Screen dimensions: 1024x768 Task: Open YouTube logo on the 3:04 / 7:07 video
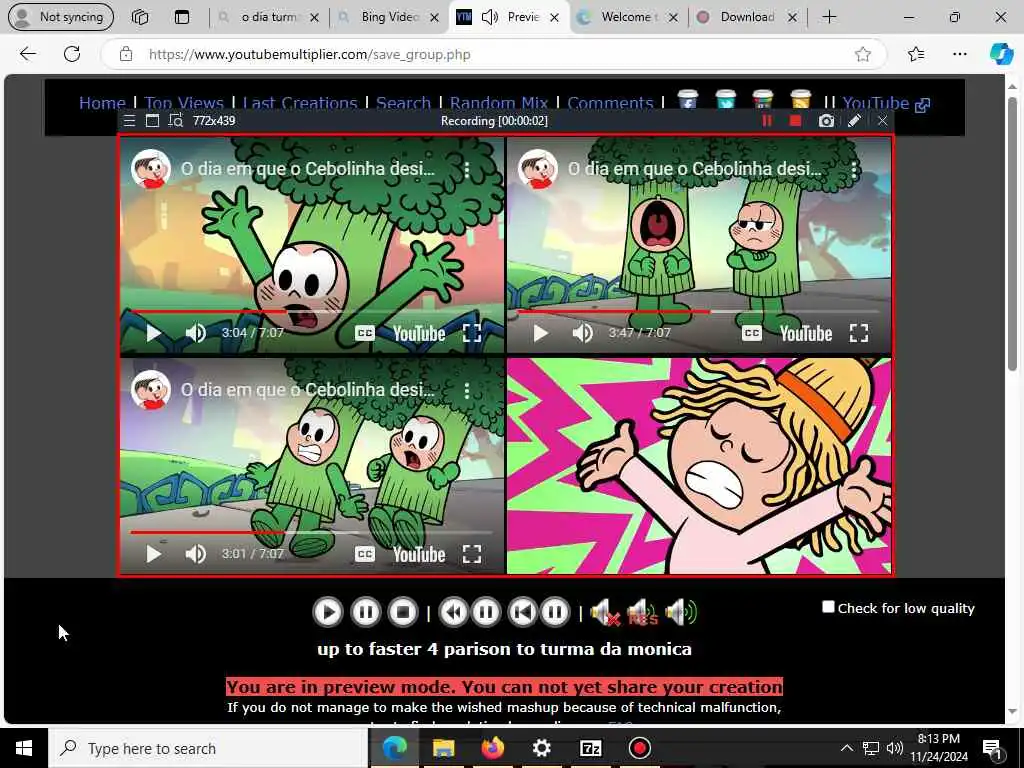[x=419, y=334]
